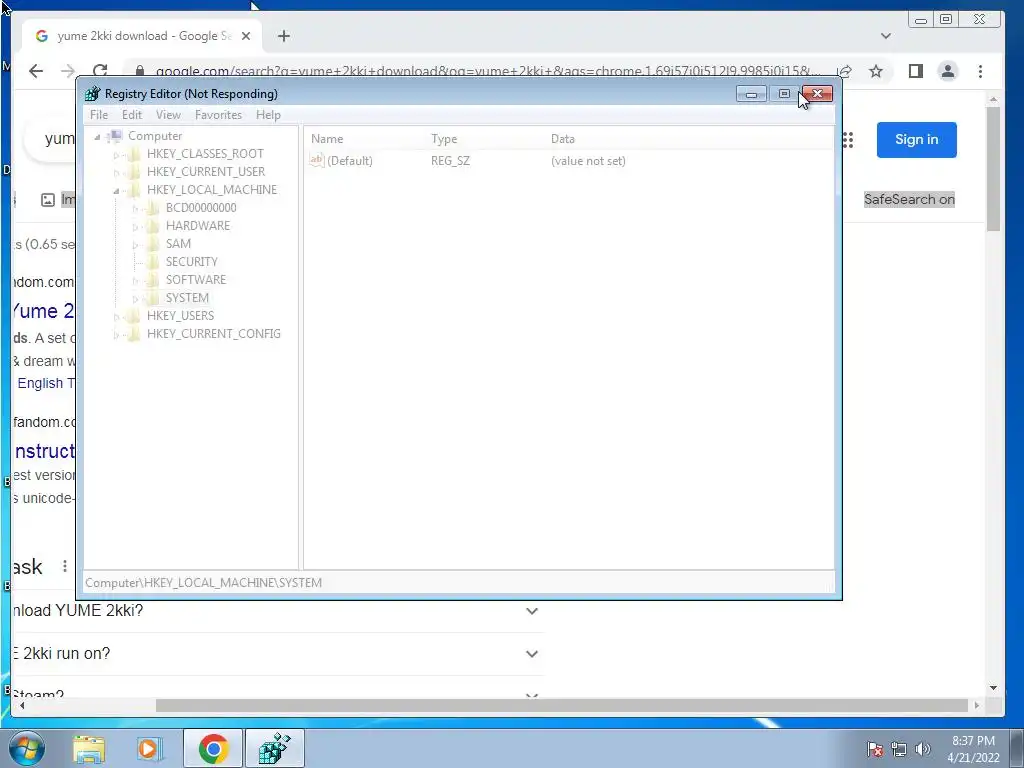The height and width of the screenshot is (768, 1024).
Task: Select the "(value not set)" data cell
Action: coord(588,161)
